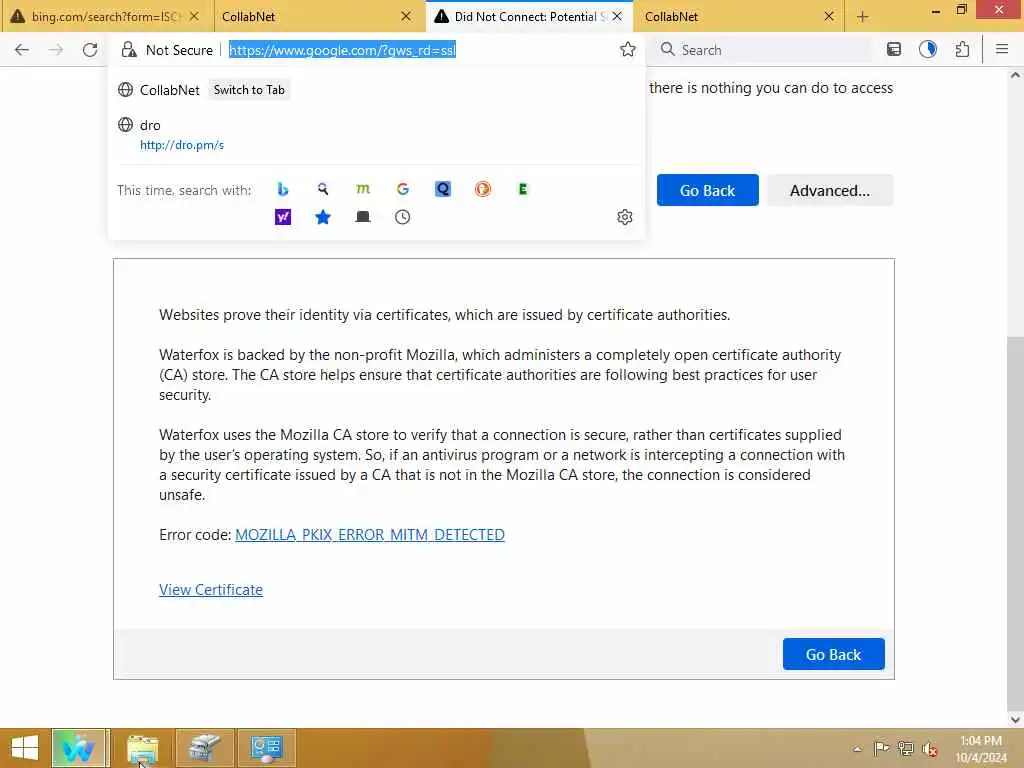
Task: Click the Go Back button in the details panel
Action: [x=833, y=654]
